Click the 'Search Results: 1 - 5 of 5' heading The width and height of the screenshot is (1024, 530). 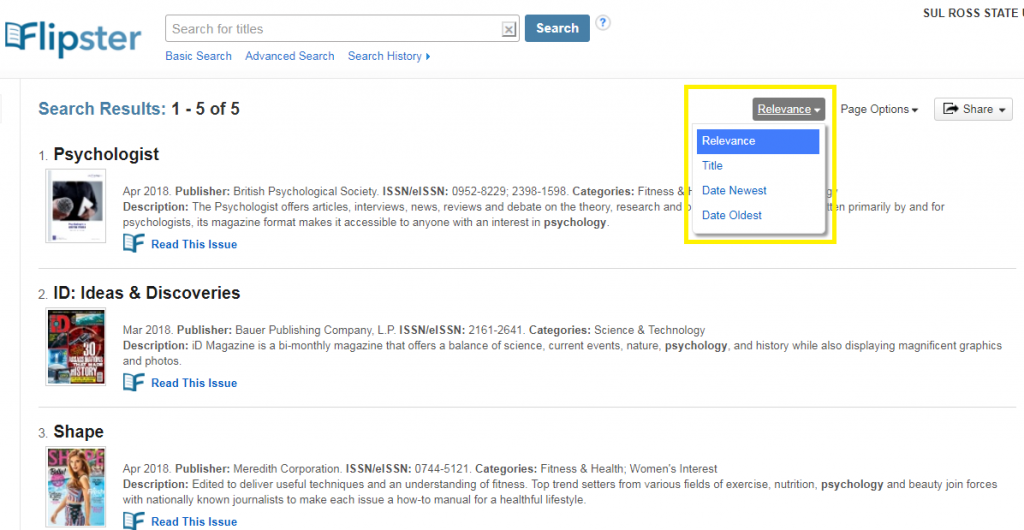[139, 109]
